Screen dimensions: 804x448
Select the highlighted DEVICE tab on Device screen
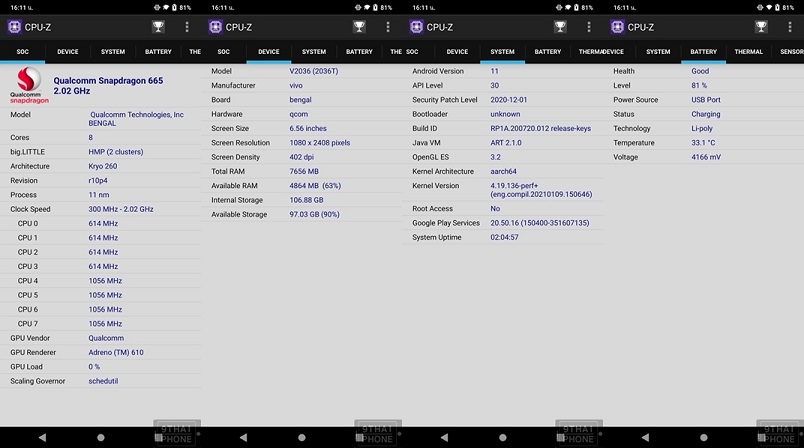(269, 52)
